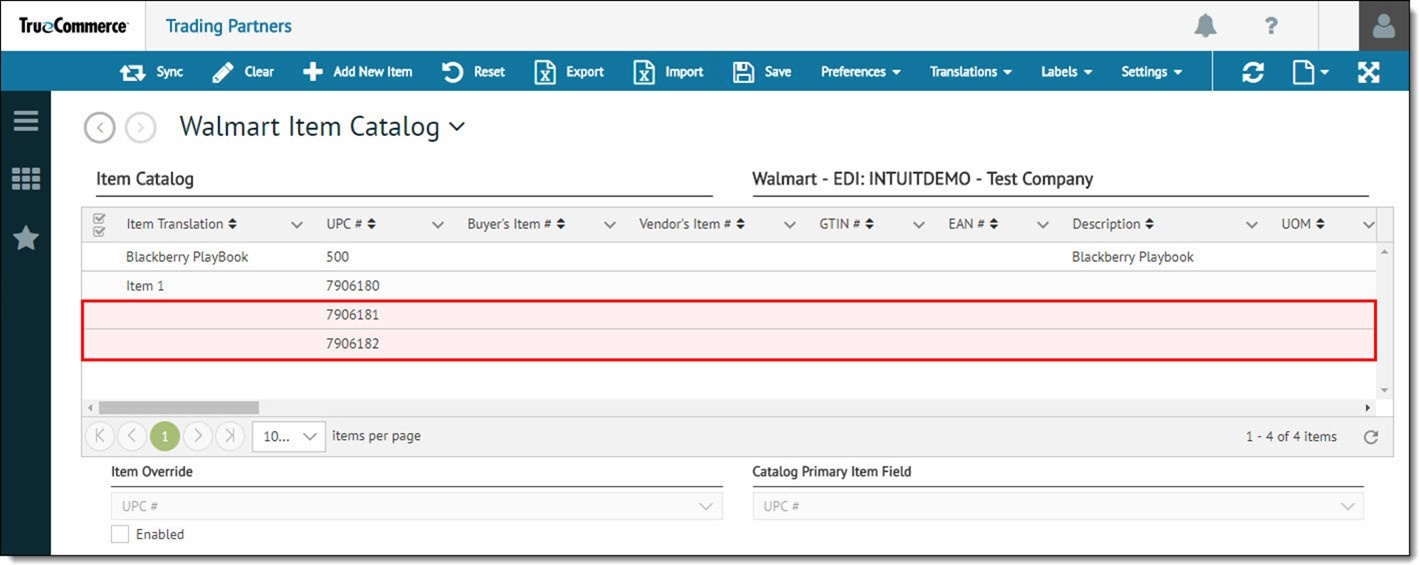
Task: Go forward with the right circle arrow
Action: tap(141, 128)
